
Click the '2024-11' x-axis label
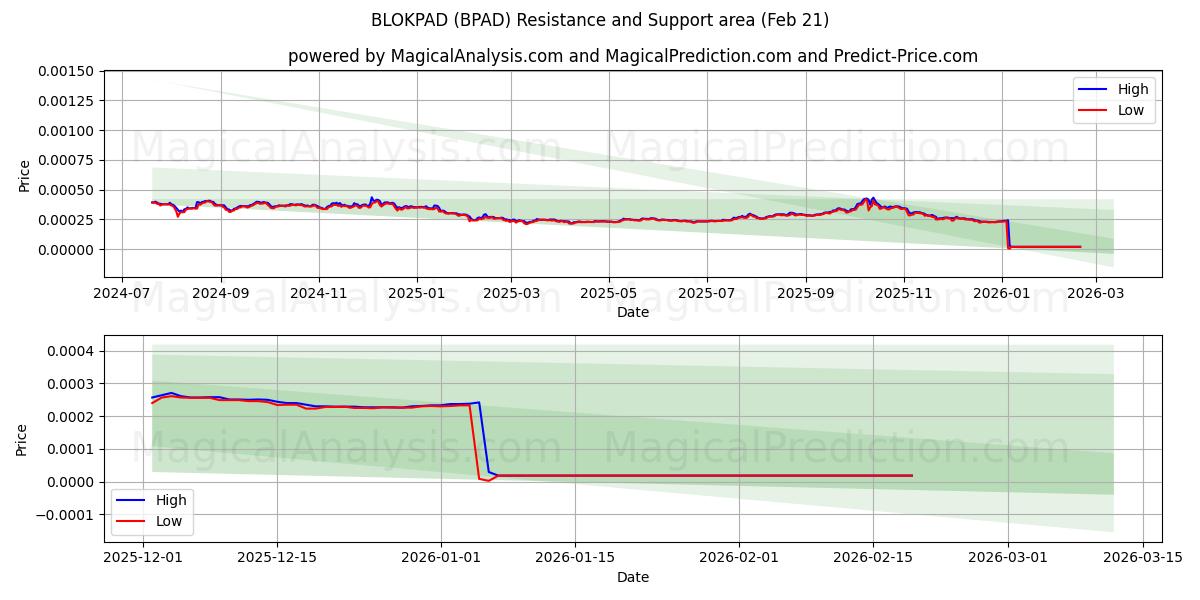pyautogui.click(x=319, y=294)
